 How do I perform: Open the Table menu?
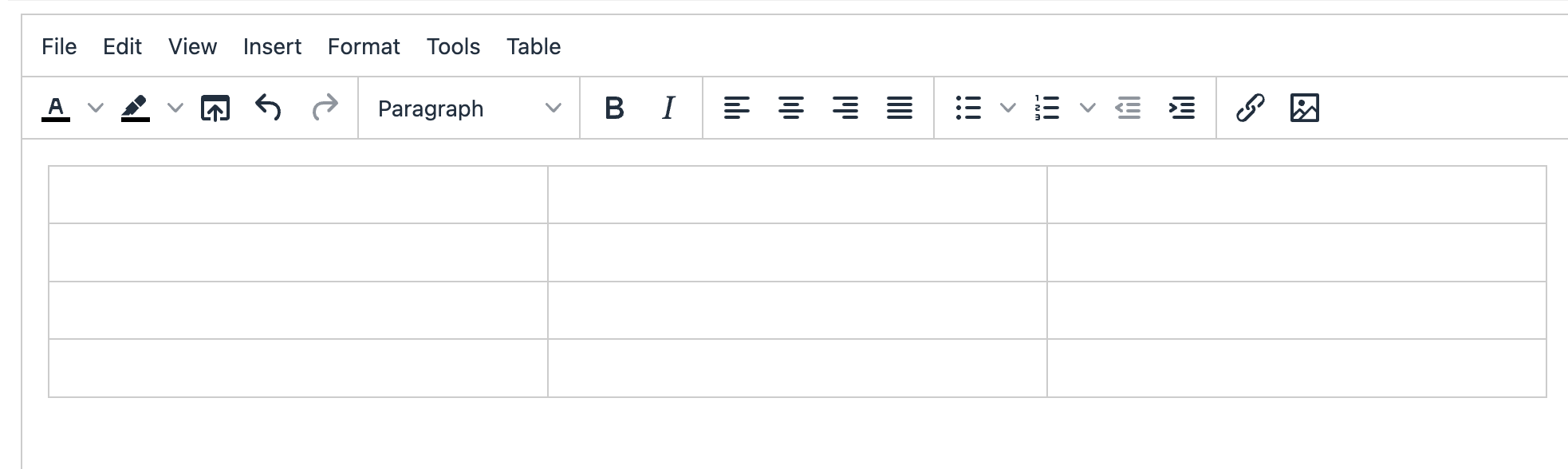(x=534, y=46)
